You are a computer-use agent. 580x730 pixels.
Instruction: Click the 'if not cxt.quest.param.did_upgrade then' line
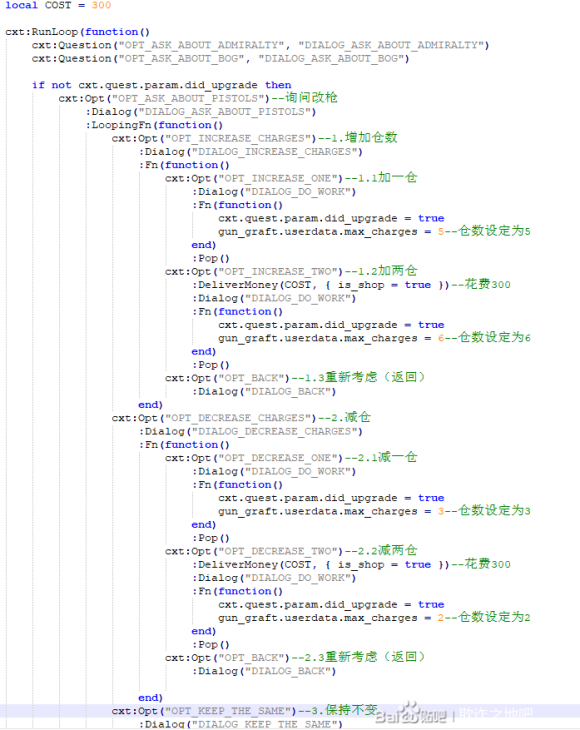162,85
